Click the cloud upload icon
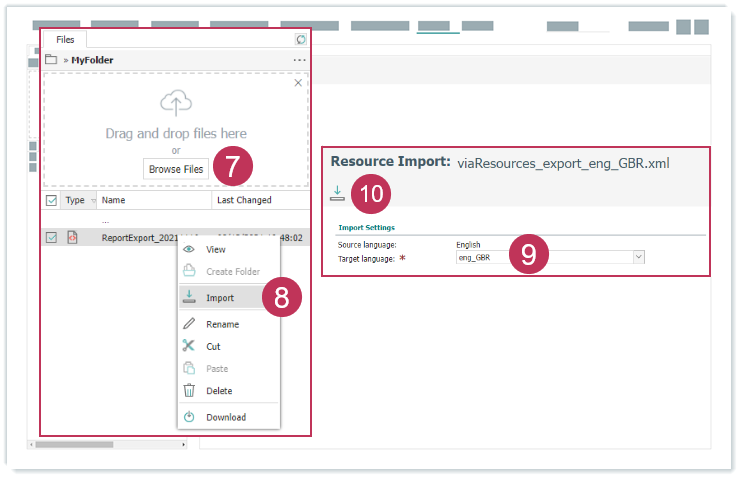This screenshot has width=741, height=479. (176, 103)
